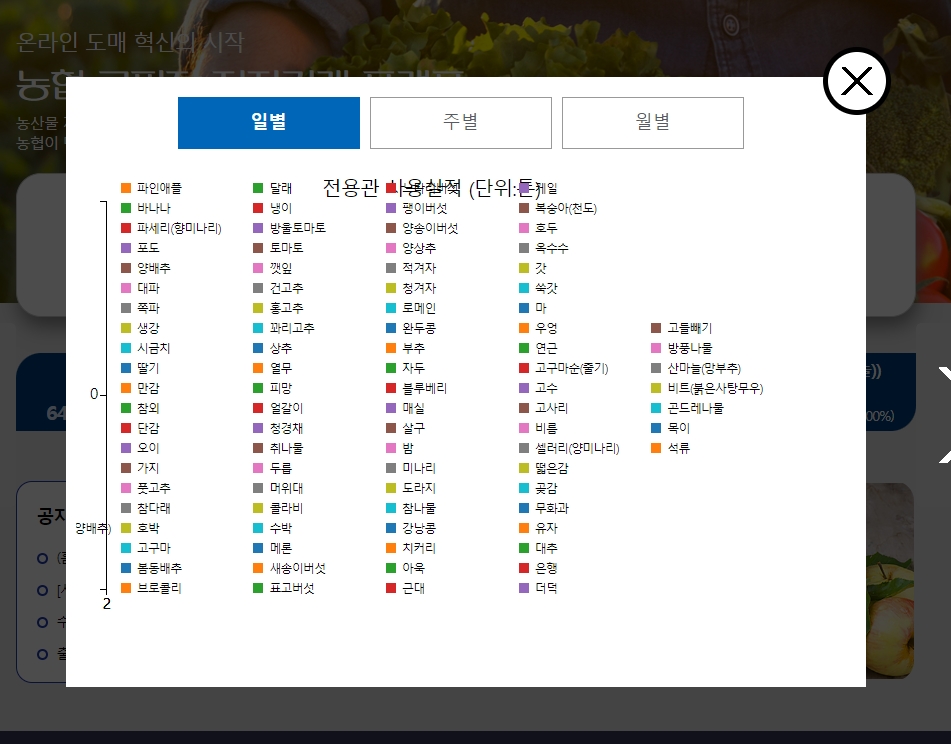
Task: Click the orange swatch beside 만감
Action: (x=126, y=388)
